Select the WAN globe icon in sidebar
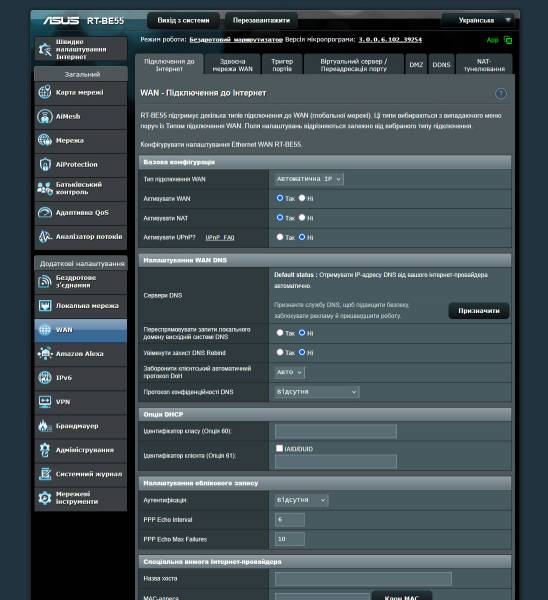Screen dimensions: 548x600 point(45,330)
